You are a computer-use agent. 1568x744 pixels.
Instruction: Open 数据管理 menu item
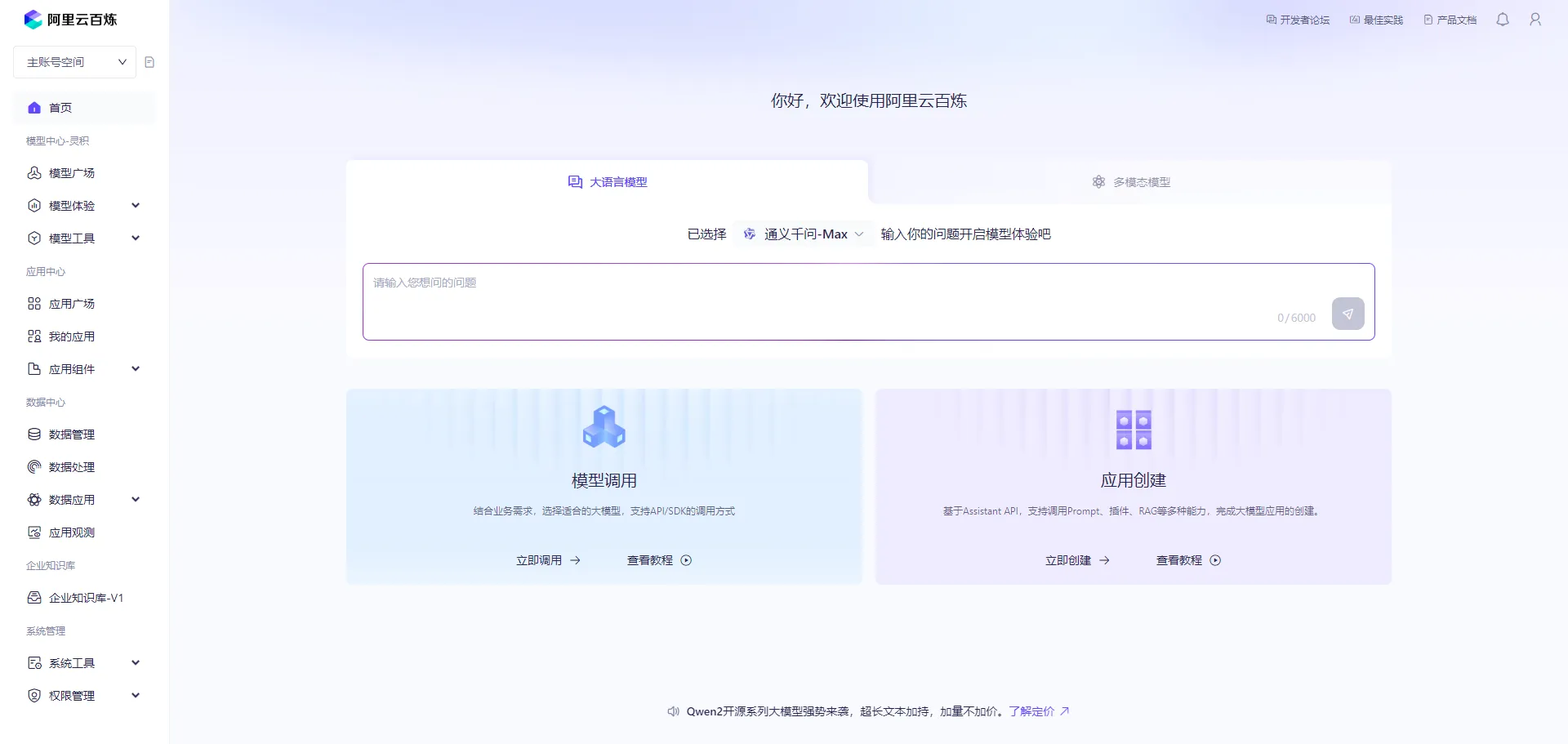click(x=84, y=434)
